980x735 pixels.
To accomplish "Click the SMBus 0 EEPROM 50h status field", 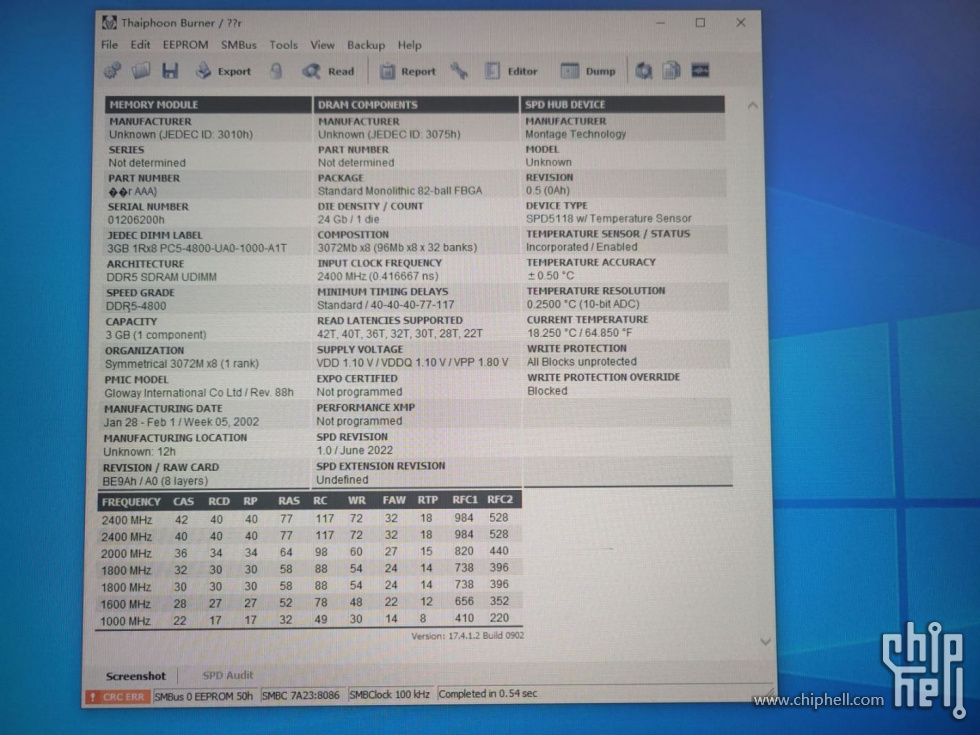I will click(x=204, y=696).
